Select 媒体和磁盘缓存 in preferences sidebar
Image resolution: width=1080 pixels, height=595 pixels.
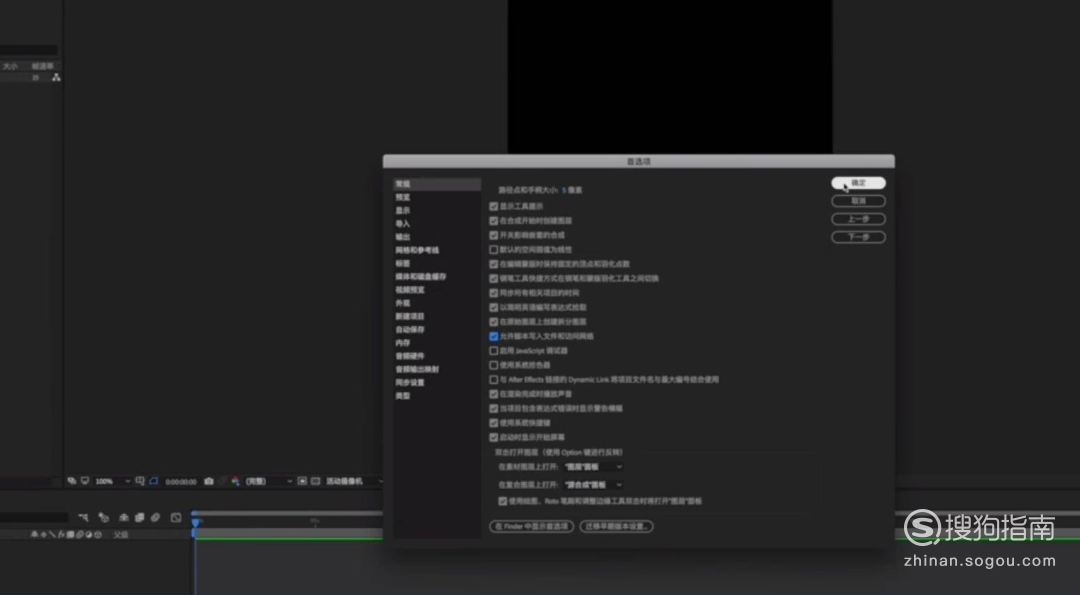(x=420, y=276)
